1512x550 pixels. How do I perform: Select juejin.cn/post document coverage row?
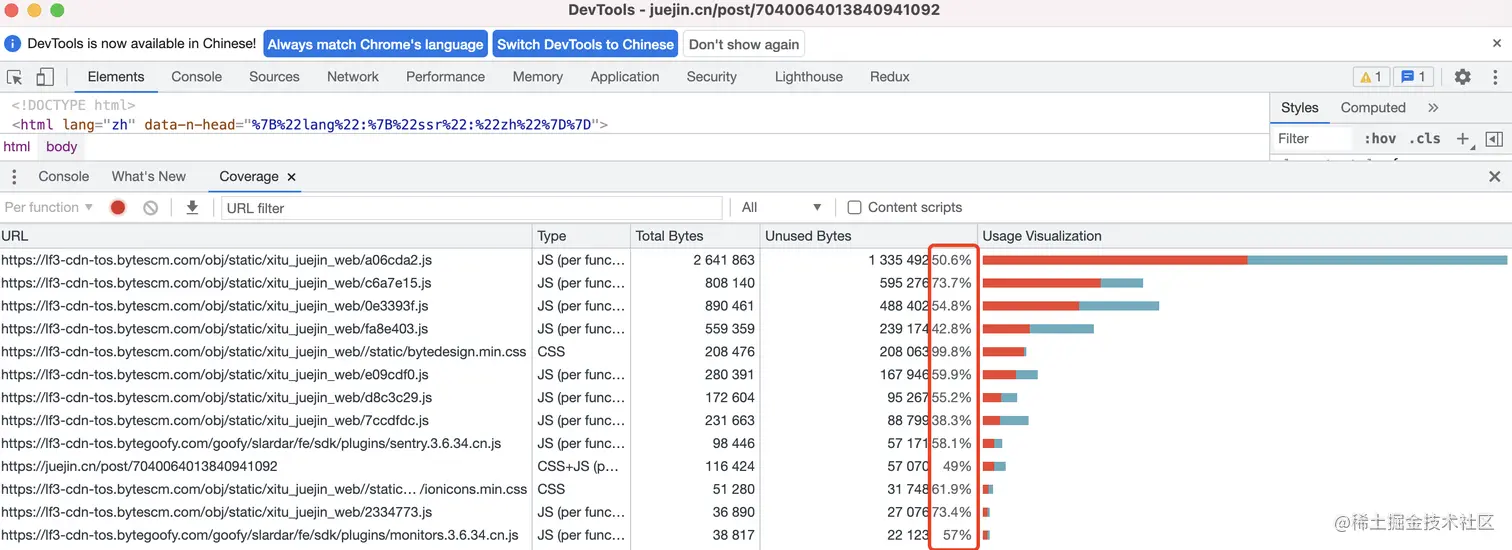coord(756,467)
